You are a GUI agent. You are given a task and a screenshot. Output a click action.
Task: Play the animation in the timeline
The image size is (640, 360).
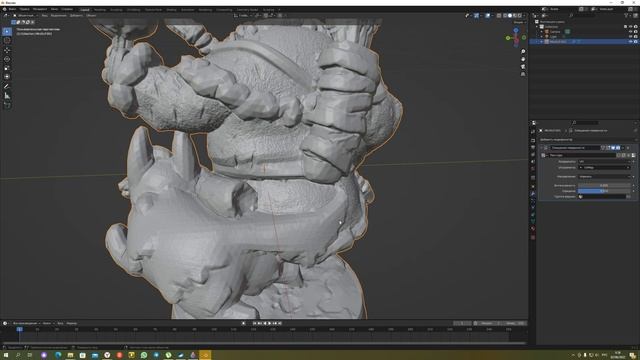click(x=269, y=323)
